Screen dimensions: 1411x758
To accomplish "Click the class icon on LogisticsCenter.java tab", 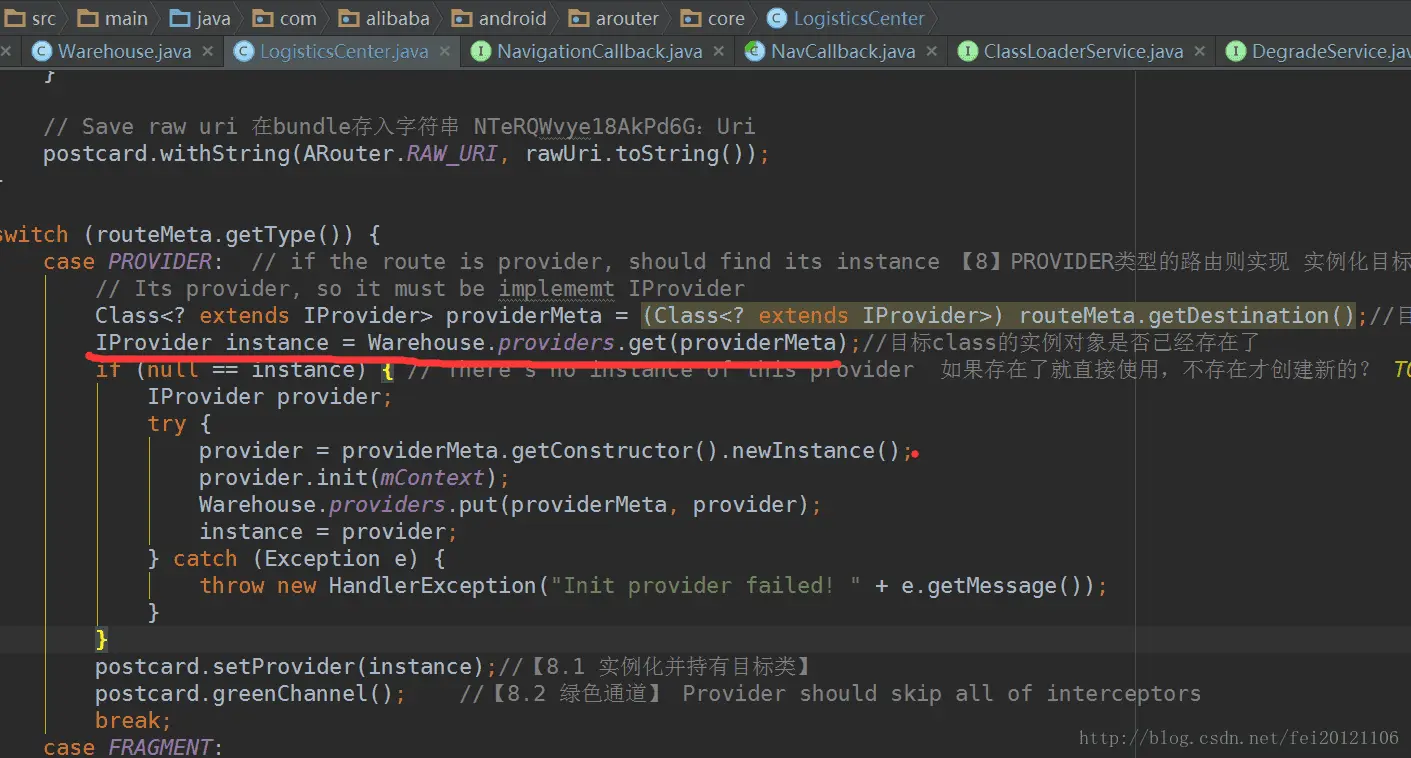I will [243, 51].
